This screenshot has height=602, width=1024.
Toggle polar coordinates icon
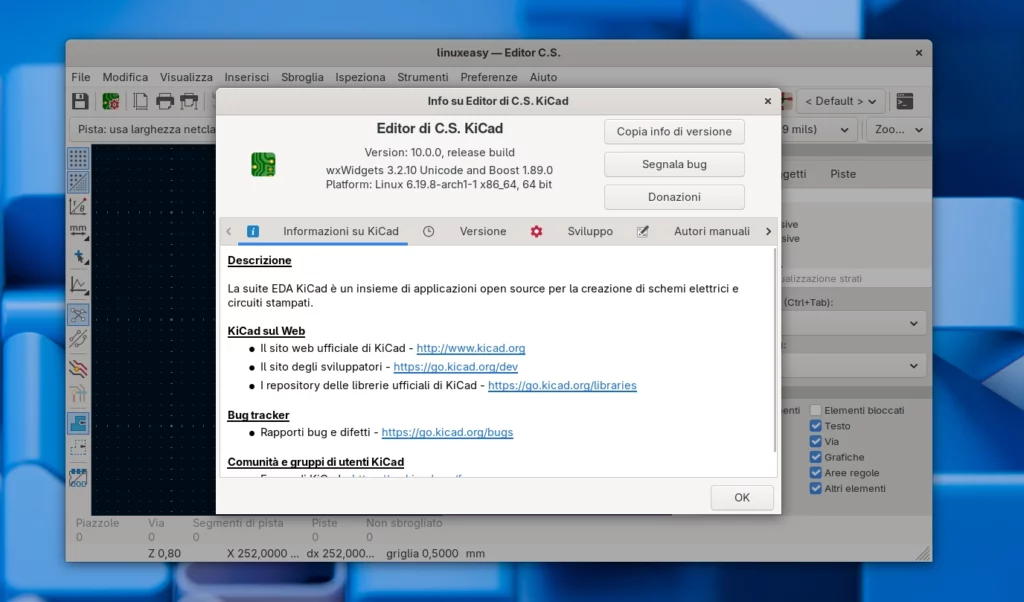(x=78, y=207)
